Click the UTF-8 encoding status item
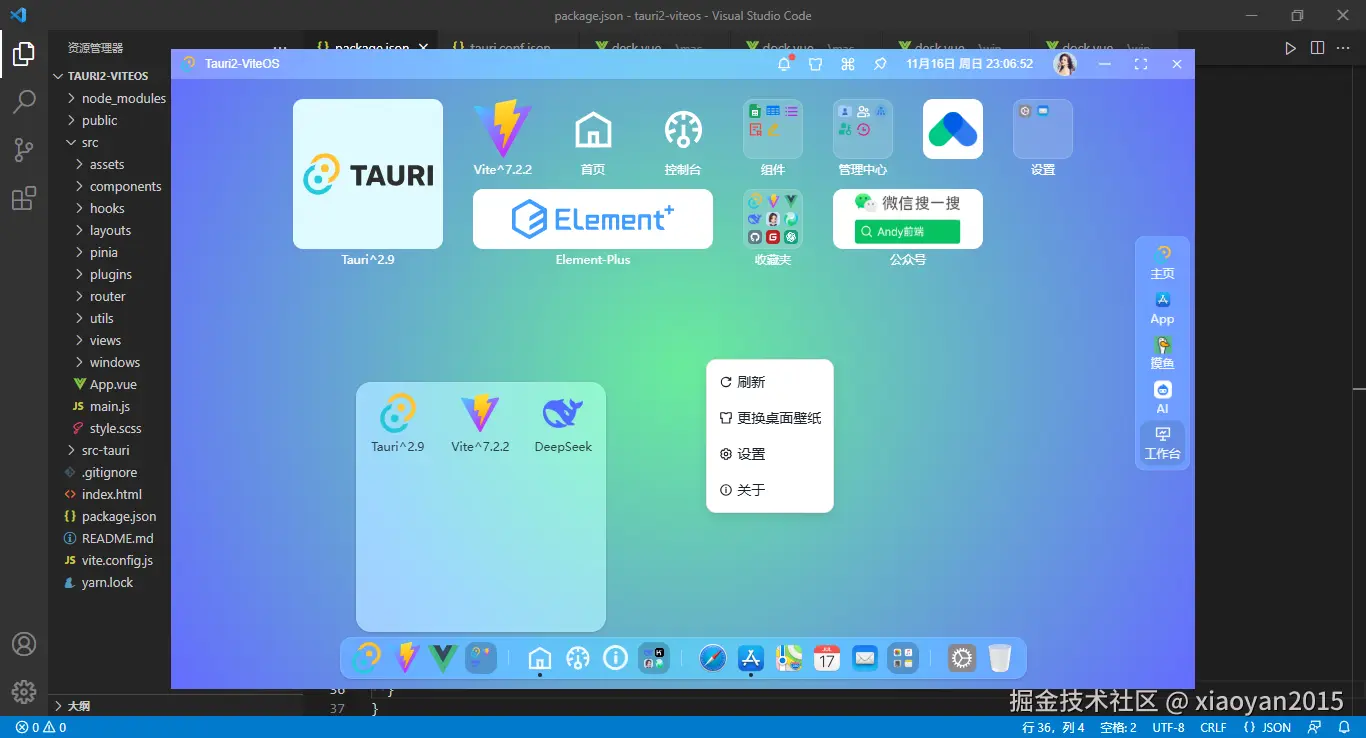1366x738 pixels. (1168, 728)
